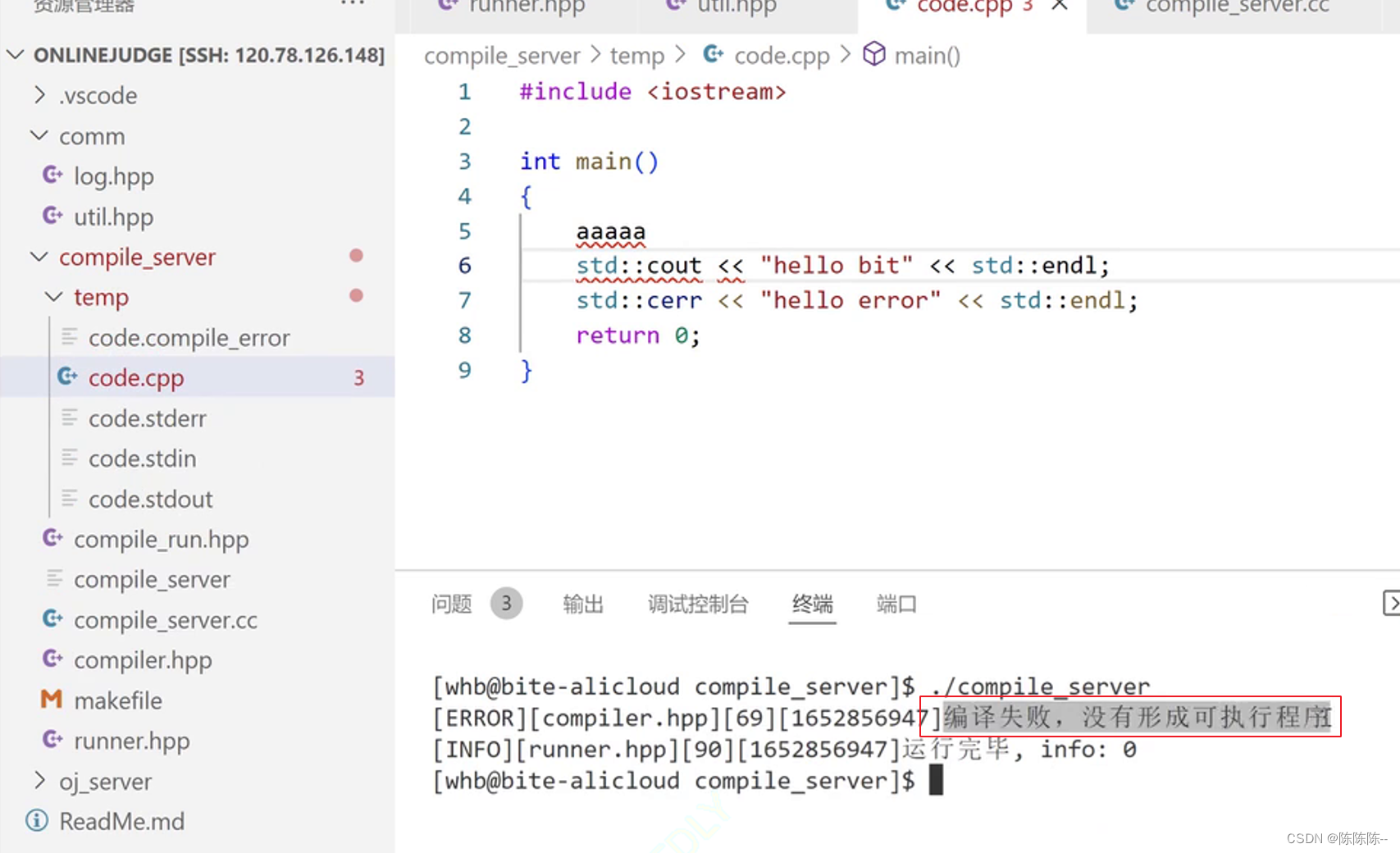Screen dimensions: 1400x853
Task: Open the explorer more actions ellipsis
Action: [x=353, y=4]
